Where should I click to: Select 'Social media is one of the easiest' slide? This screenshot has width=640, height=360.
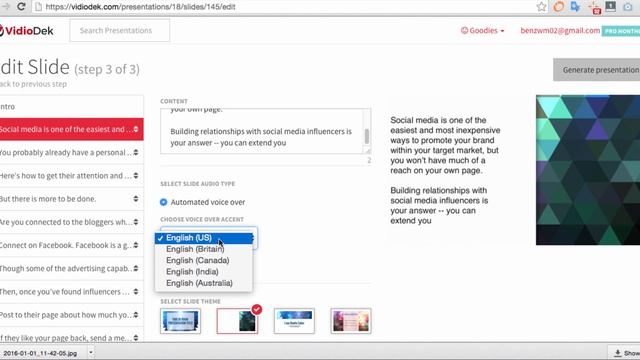[x=71, y=129]
